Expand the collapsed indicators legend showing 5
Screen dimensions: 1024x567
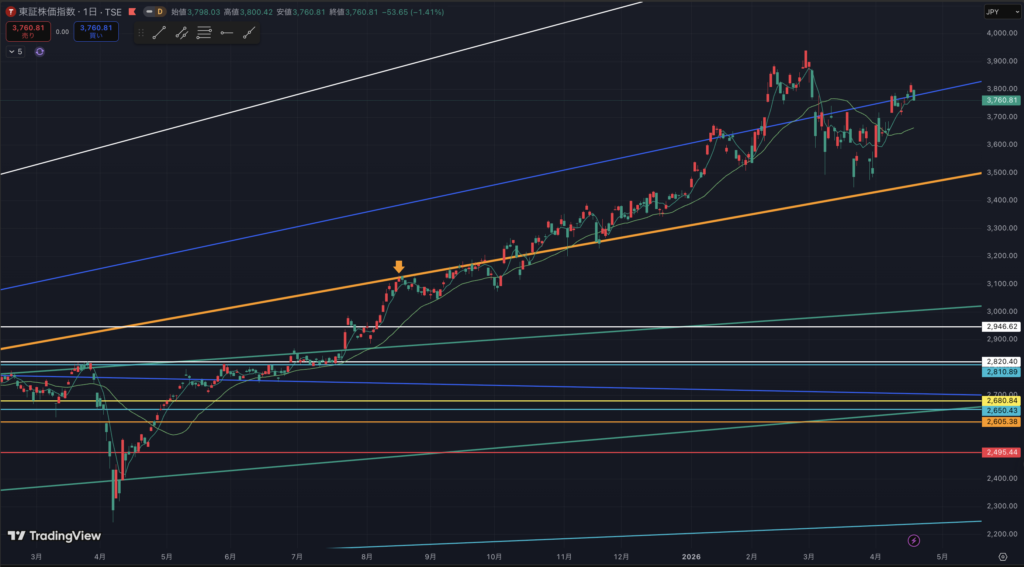tap(15, 52)
